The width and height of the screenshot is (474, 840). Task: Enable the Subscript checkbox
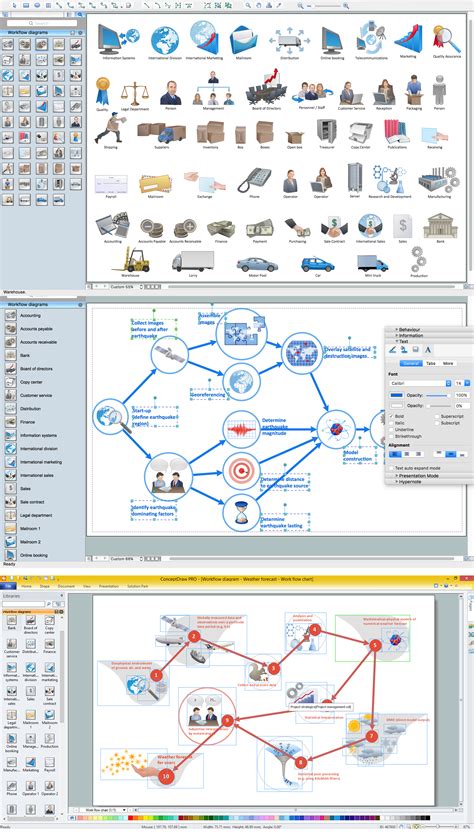[437, 423]
